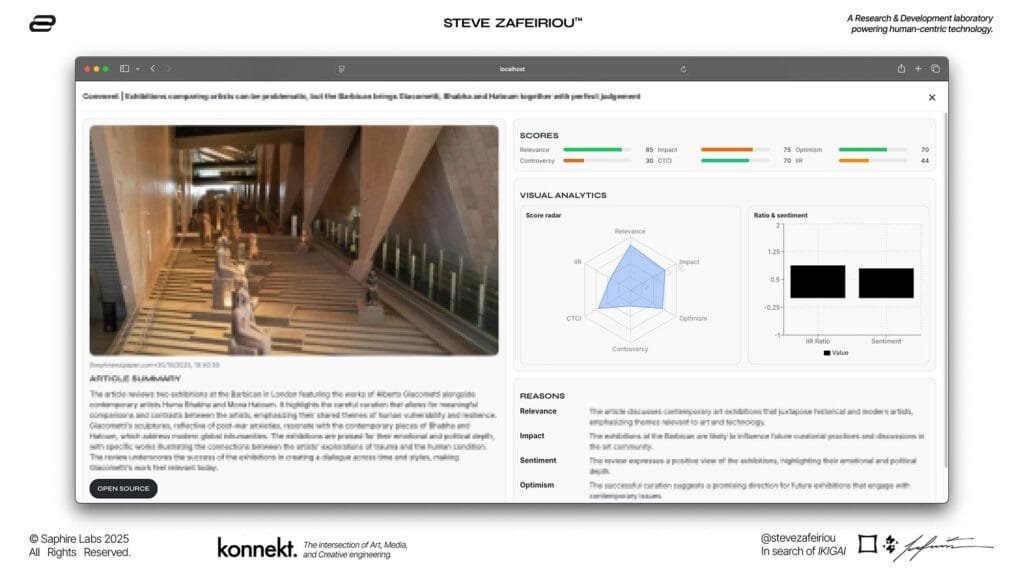This screenshot has width=1024, height=576.
Task: Go back with the browser back arrow
Action: (x=152, y=69)
